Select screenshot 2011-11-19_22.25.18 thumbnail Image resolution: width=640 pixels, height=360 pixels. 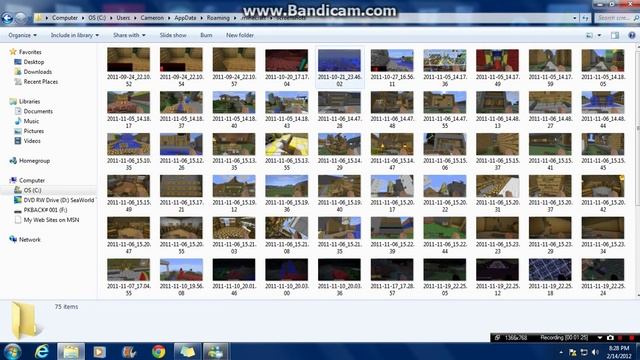point(550,270)
